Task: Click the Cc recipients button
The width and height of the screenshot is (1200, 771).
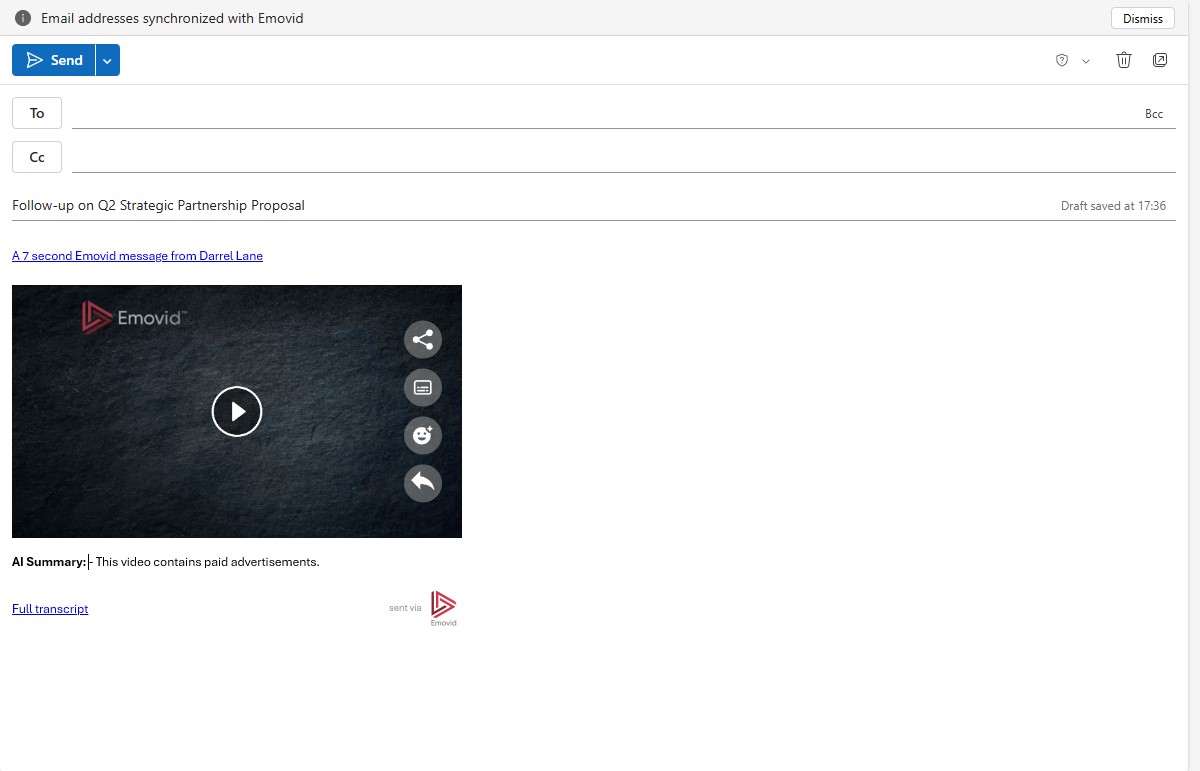Action: [x=36, y=157]
